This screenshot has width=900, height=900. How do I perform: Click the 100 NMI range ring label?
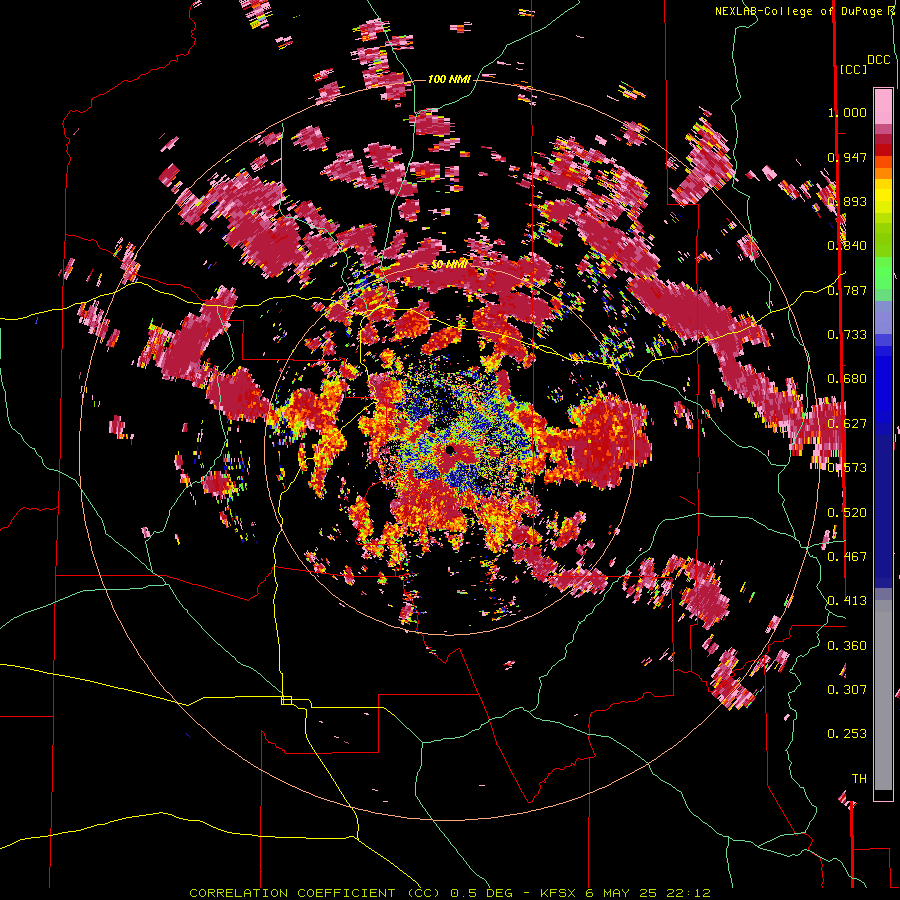coord(449,79)
